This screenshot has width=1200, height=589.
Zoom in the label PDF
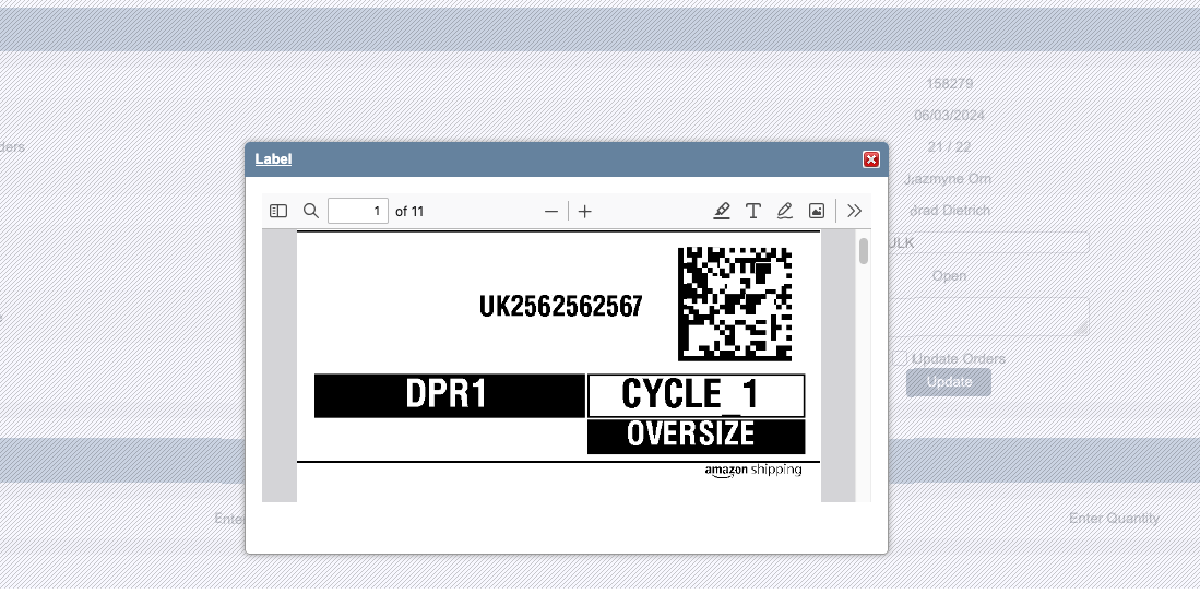pos(586,211)
